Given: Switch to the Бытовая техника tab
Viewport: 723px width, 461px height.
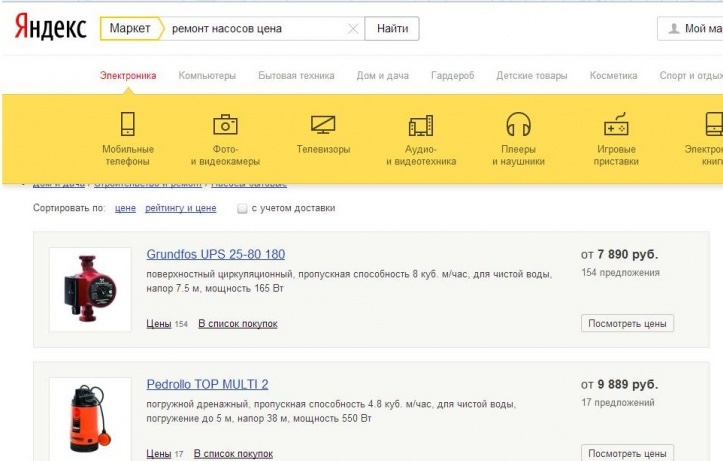Looking at the screenshot, I should (296, 76).
